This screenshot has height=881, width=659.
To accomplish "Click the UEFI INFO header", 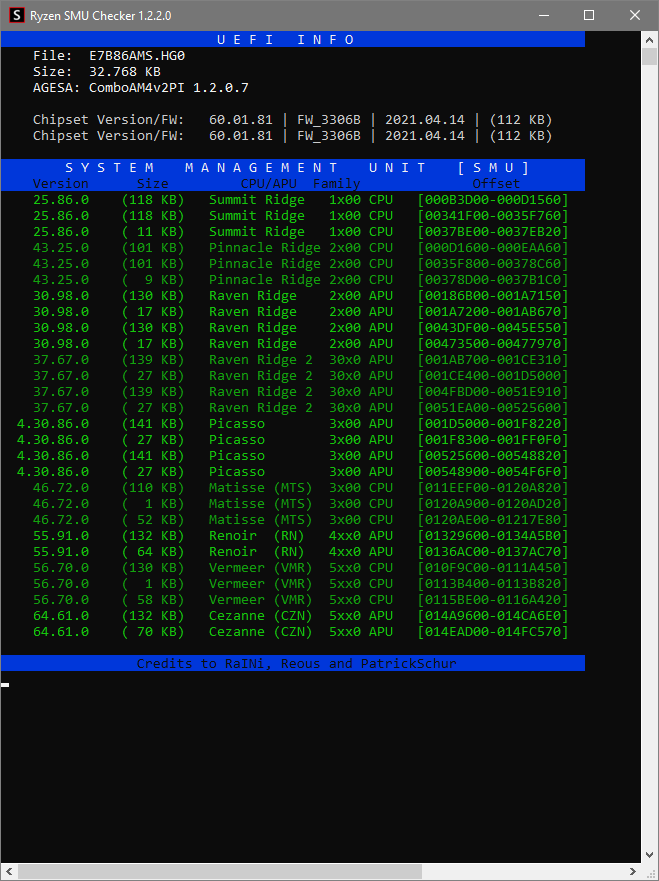I will [x=286, y=39].
